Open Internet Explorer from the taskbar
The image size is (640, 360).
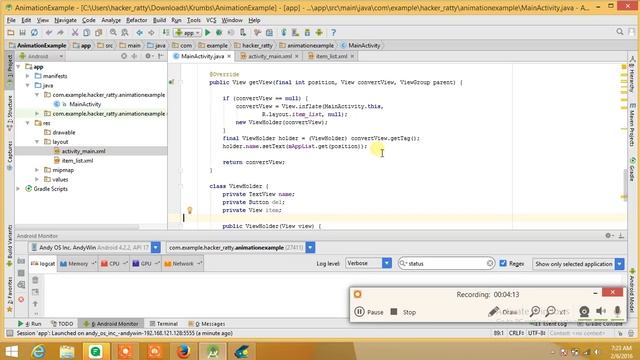point(38,351)
